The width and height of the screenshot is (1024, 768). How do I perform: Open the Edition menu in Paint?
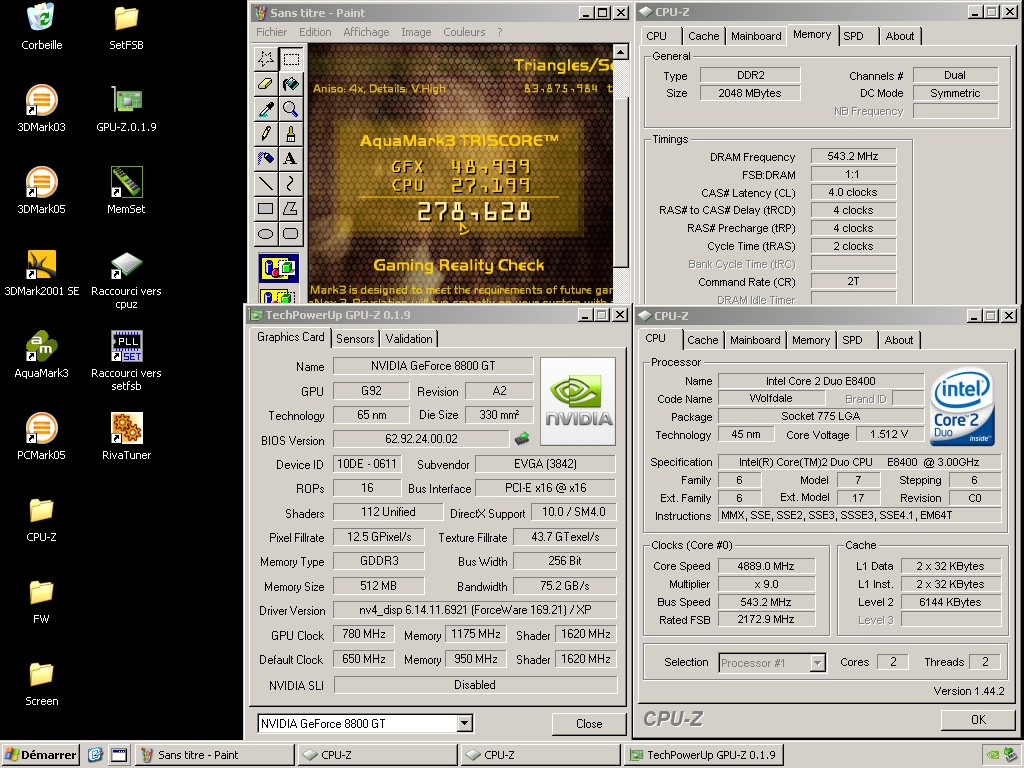click(x=315, y=32)
